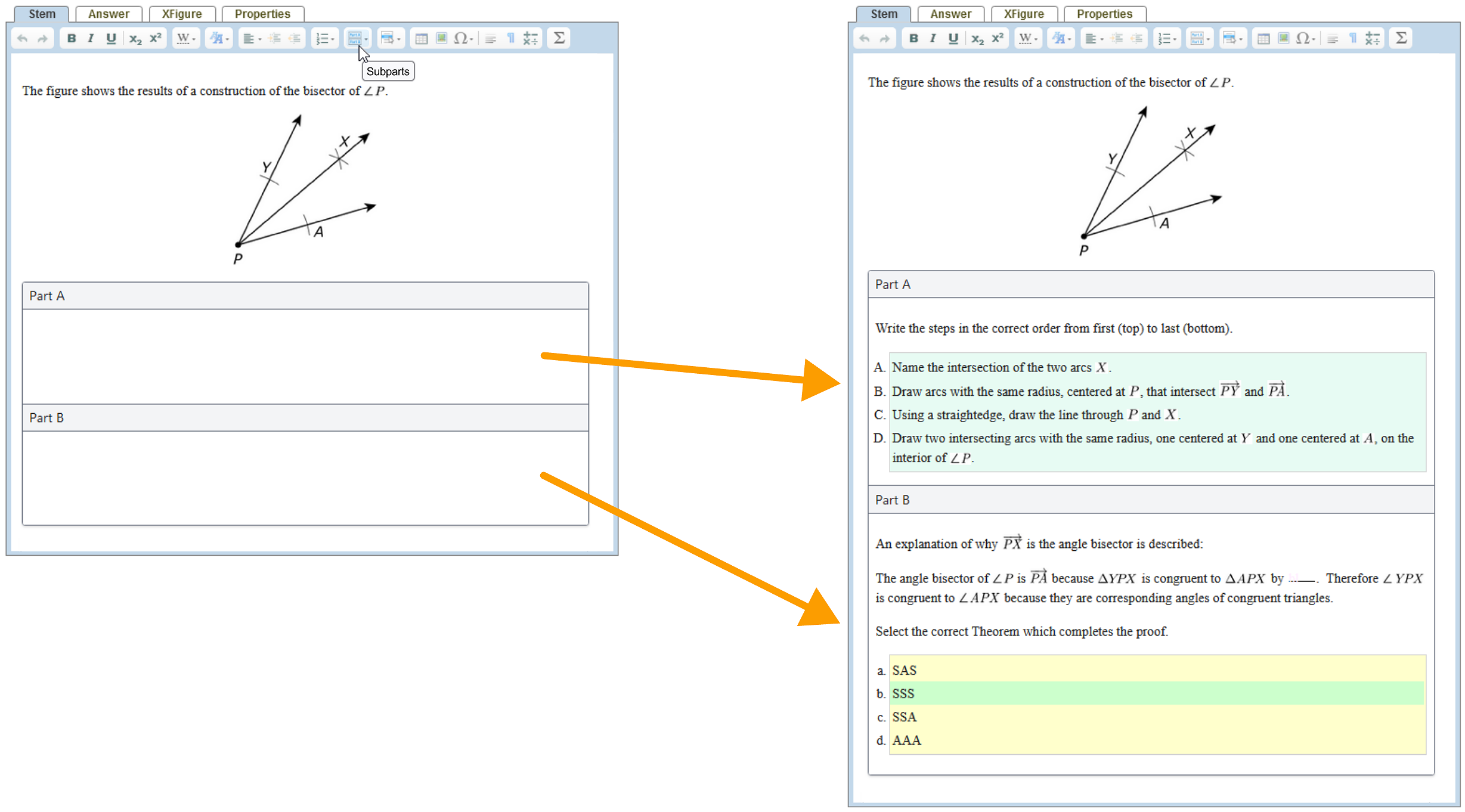Image resolution: width=1465 pixels, height=812 pixels.
Task: Open the Subparts dropdown in the right editor
Action: coord(1200,39)
